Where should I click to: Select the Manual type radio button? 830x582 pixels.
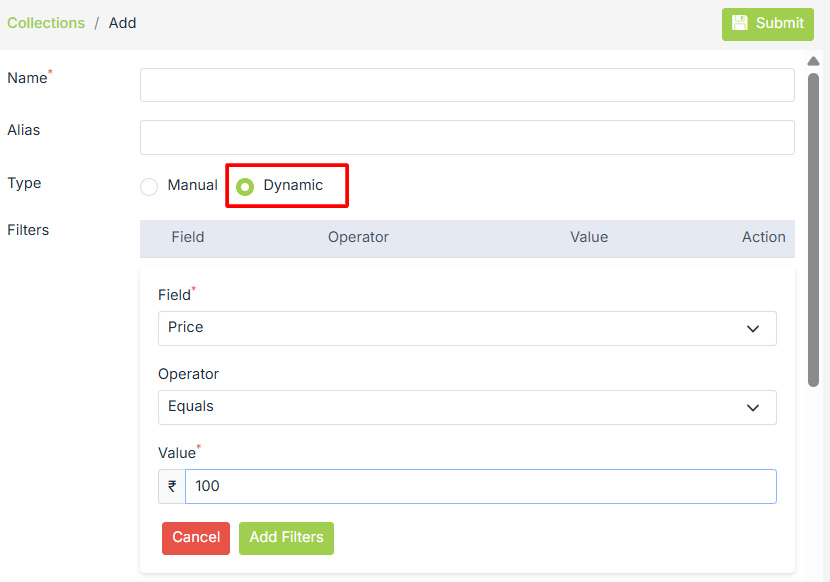(149, 186)
